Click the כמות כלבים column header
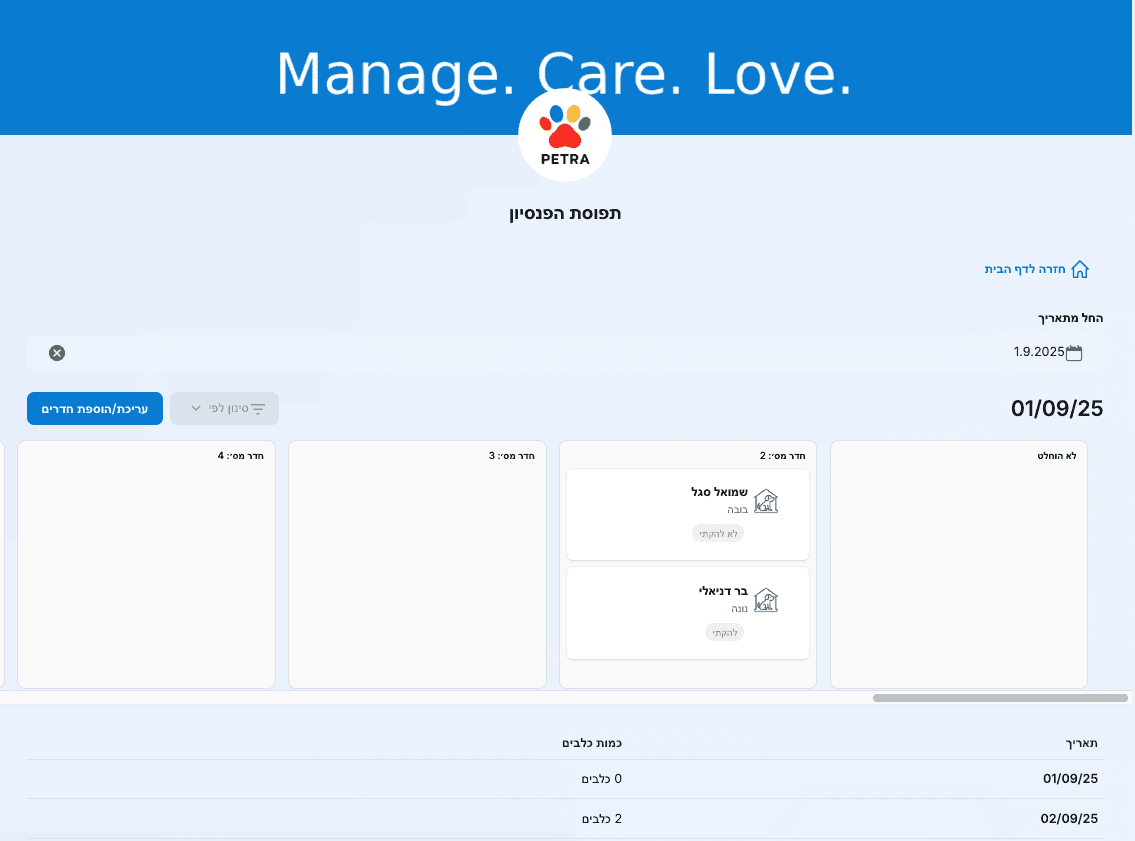Image resolution: width=1135 pixels, height=841 pixels. pos(592,743)
